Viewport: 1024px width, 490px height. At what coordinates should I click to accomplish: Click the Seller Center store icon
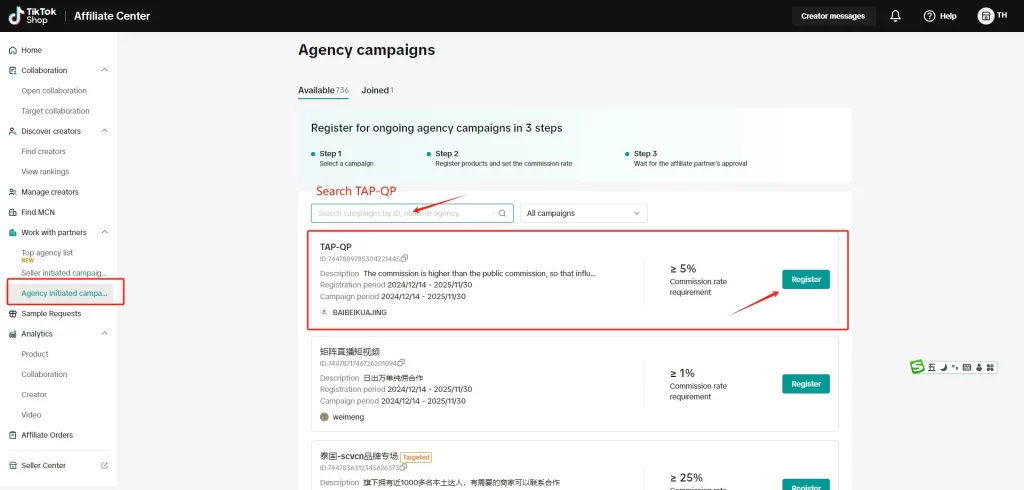(x=12, y=466)
